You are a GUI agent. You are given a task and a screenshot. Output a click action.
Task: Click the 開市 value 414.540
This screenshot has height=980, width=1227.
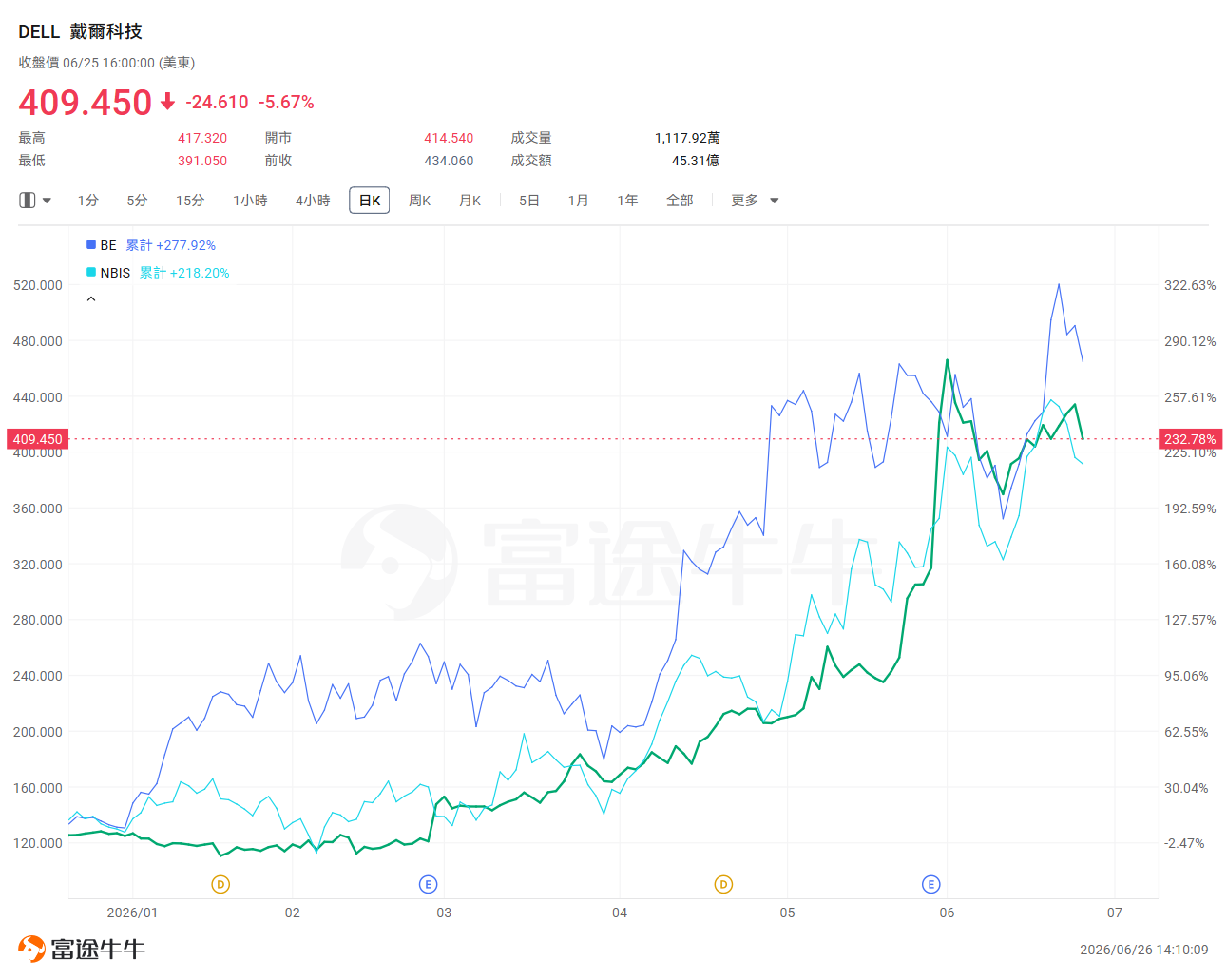pos(449,138)
